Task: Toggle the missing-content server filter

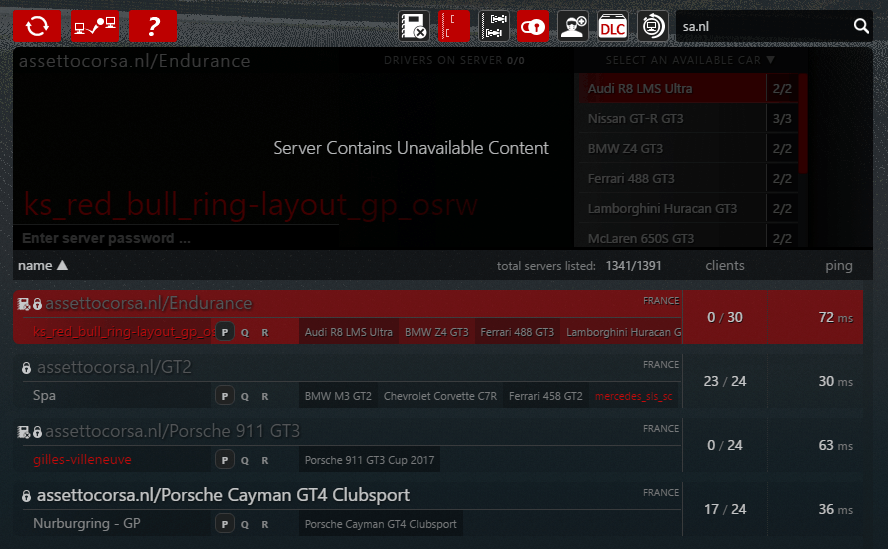Action: tap(414, 26)
